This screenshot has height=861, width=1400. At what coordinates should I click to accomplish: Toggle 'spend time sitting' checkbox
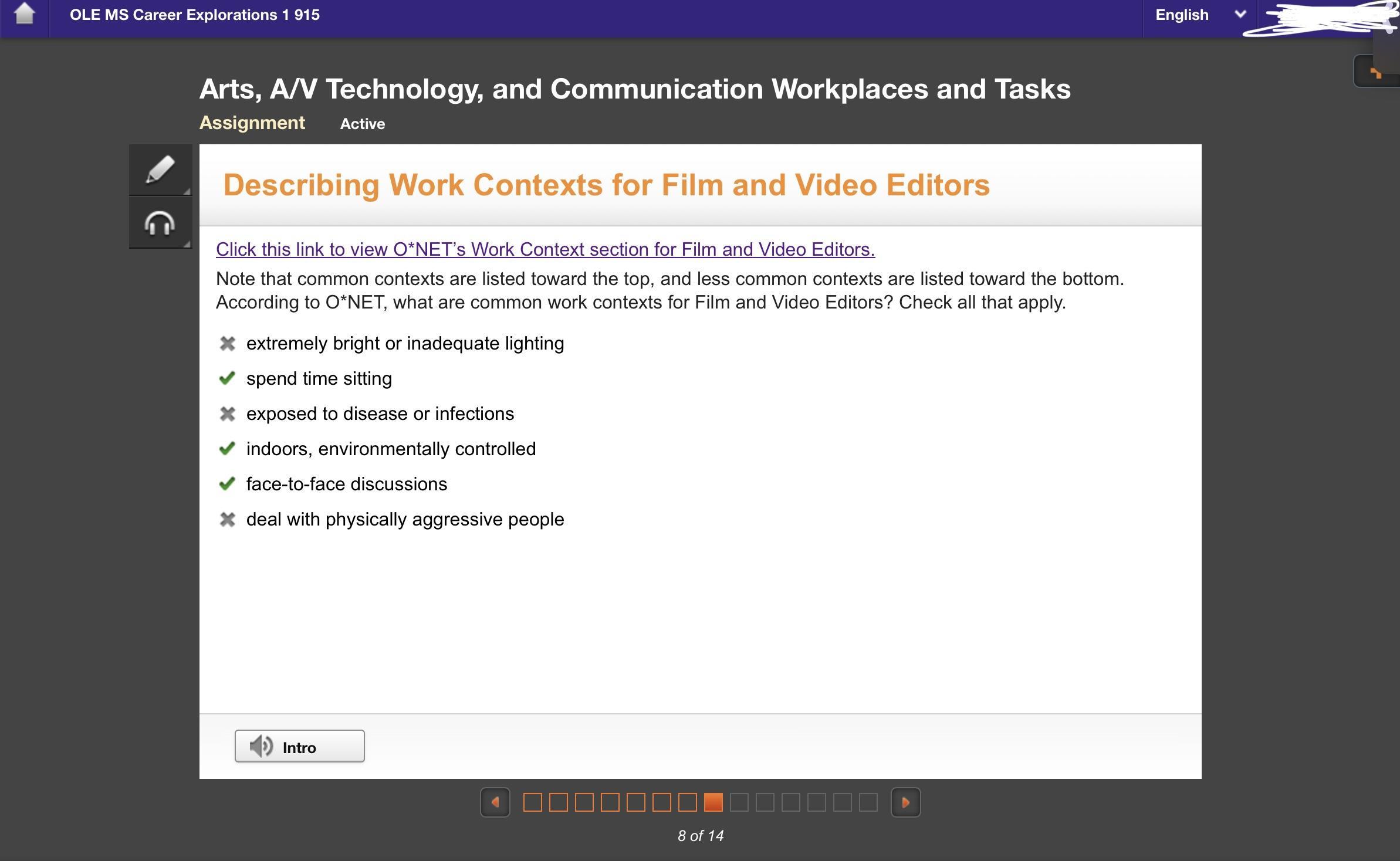[227, 379]
